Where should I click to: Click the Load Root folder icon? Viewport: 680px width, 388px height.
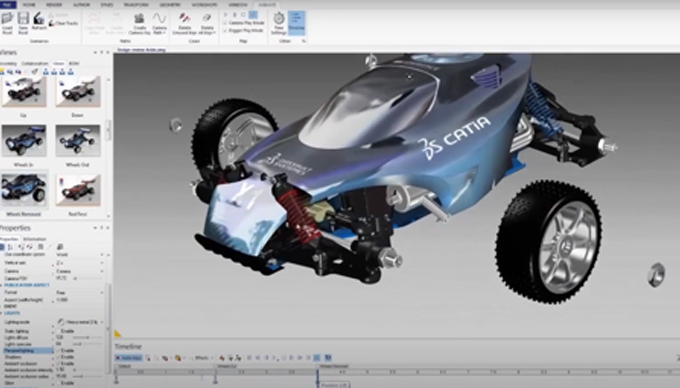click(7, 23)
